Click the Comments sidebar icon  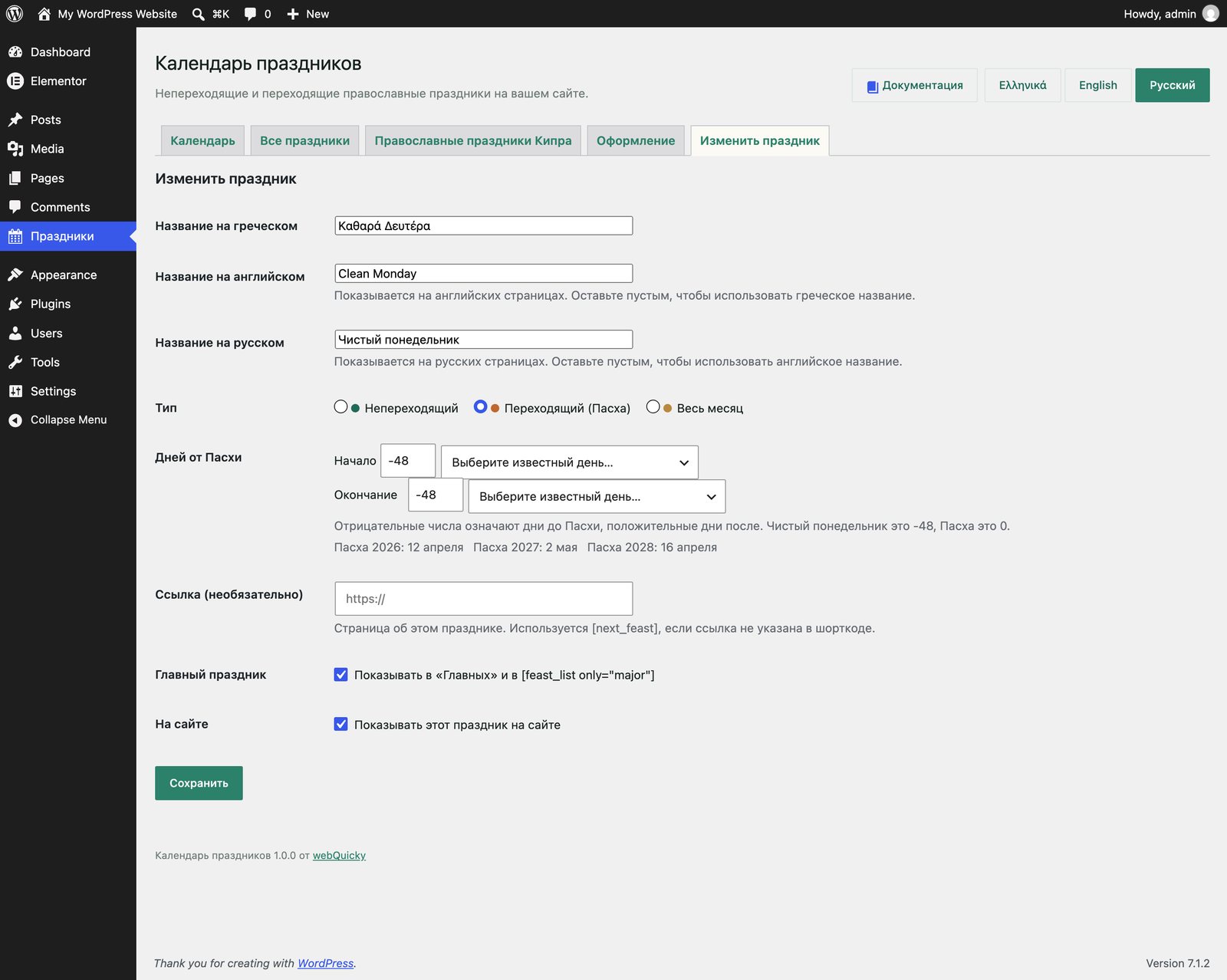15,207
